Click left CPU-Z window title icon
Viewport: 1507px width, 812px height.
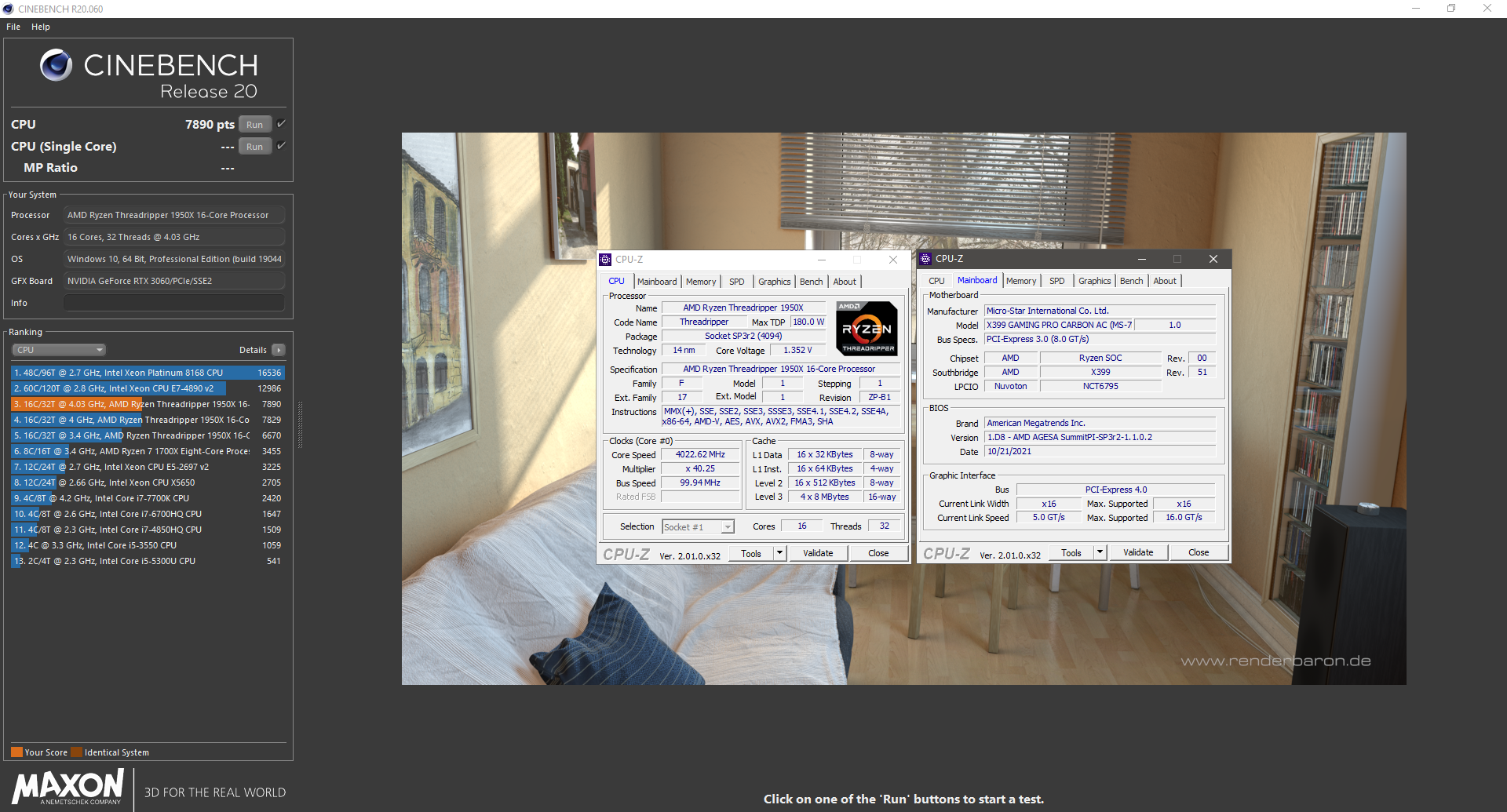[605, 260]
